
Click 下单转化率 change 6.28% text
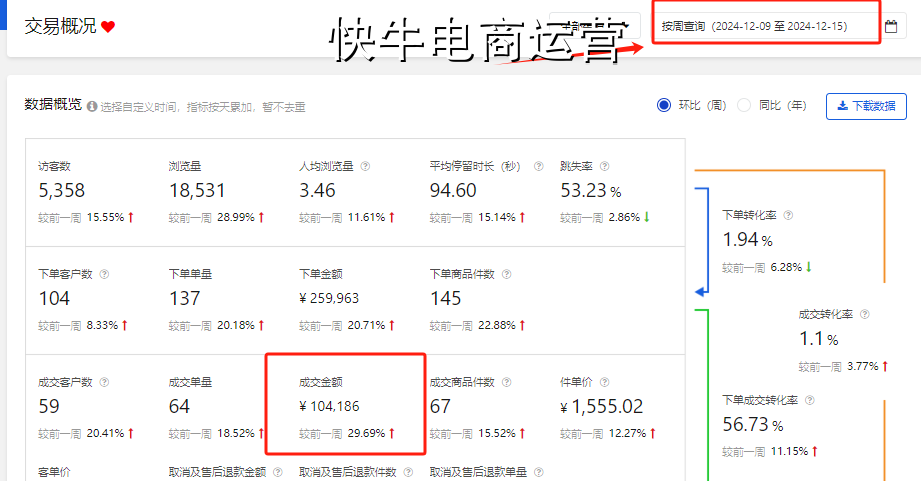point(786,267)
